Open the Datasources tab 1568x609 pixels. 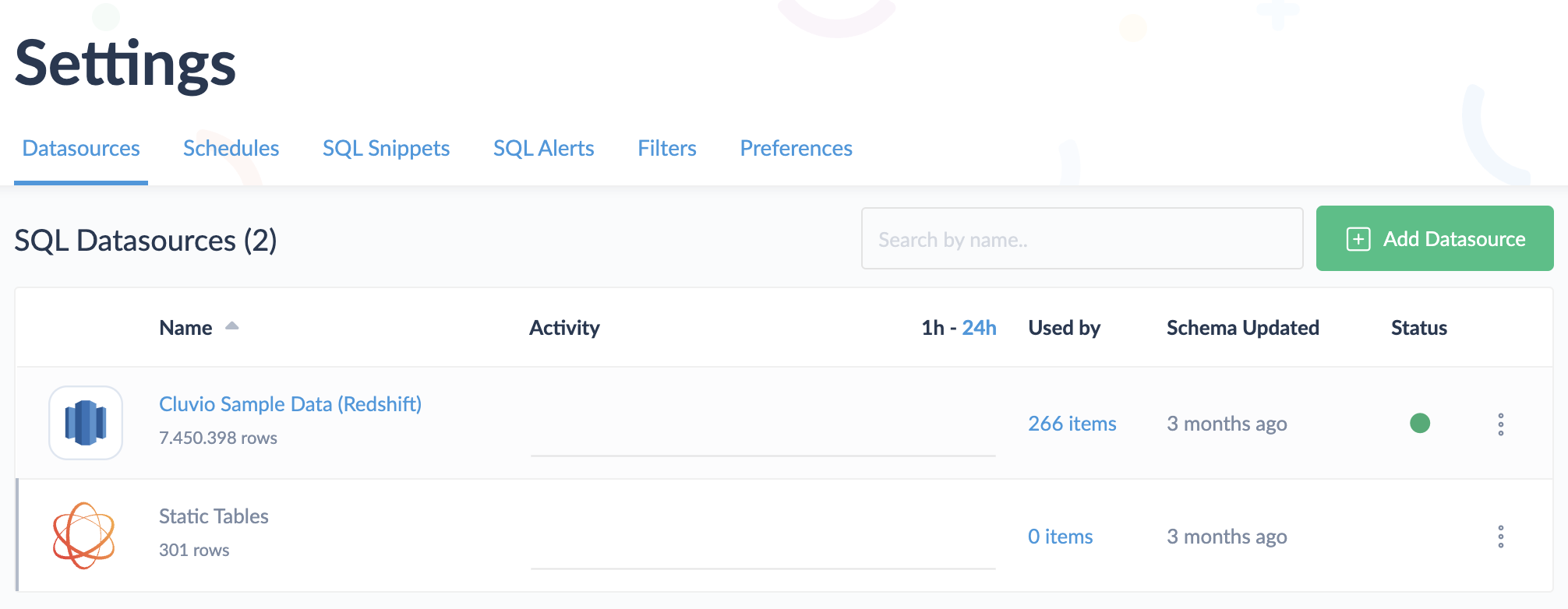point(81,148)
